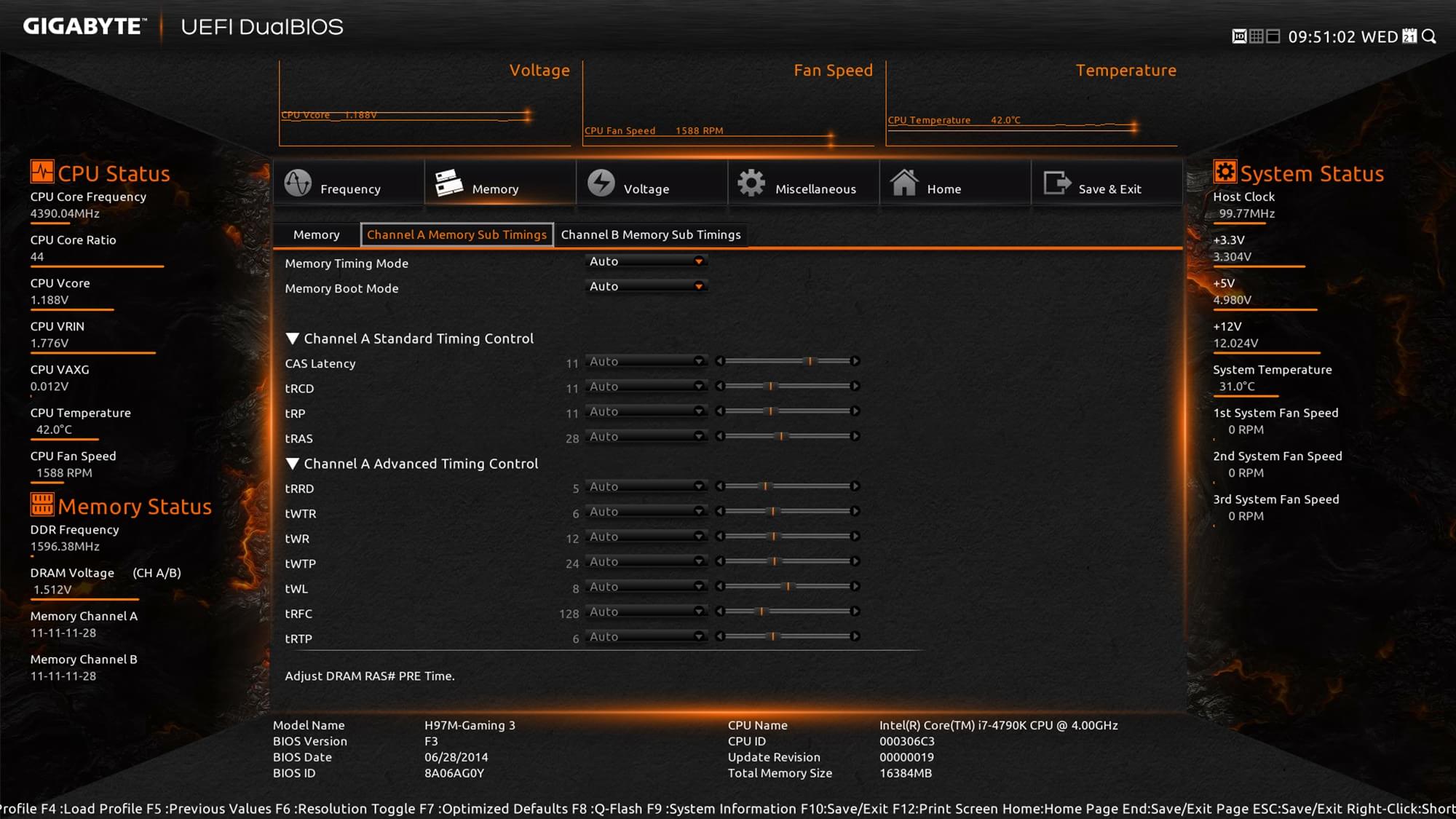Open the tRTP Auto dropdown
This screenshot has height=819, width=1456.
click(646, 636)
